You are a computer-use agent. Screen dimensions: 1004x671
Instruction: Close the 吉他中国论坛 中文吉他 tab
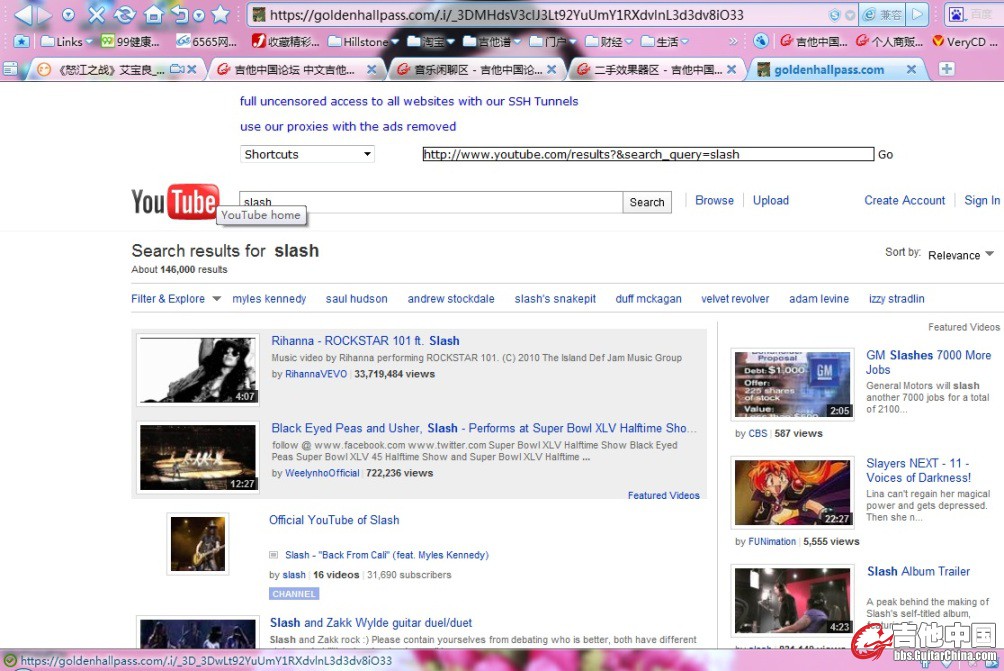click(x=371, y=69)
